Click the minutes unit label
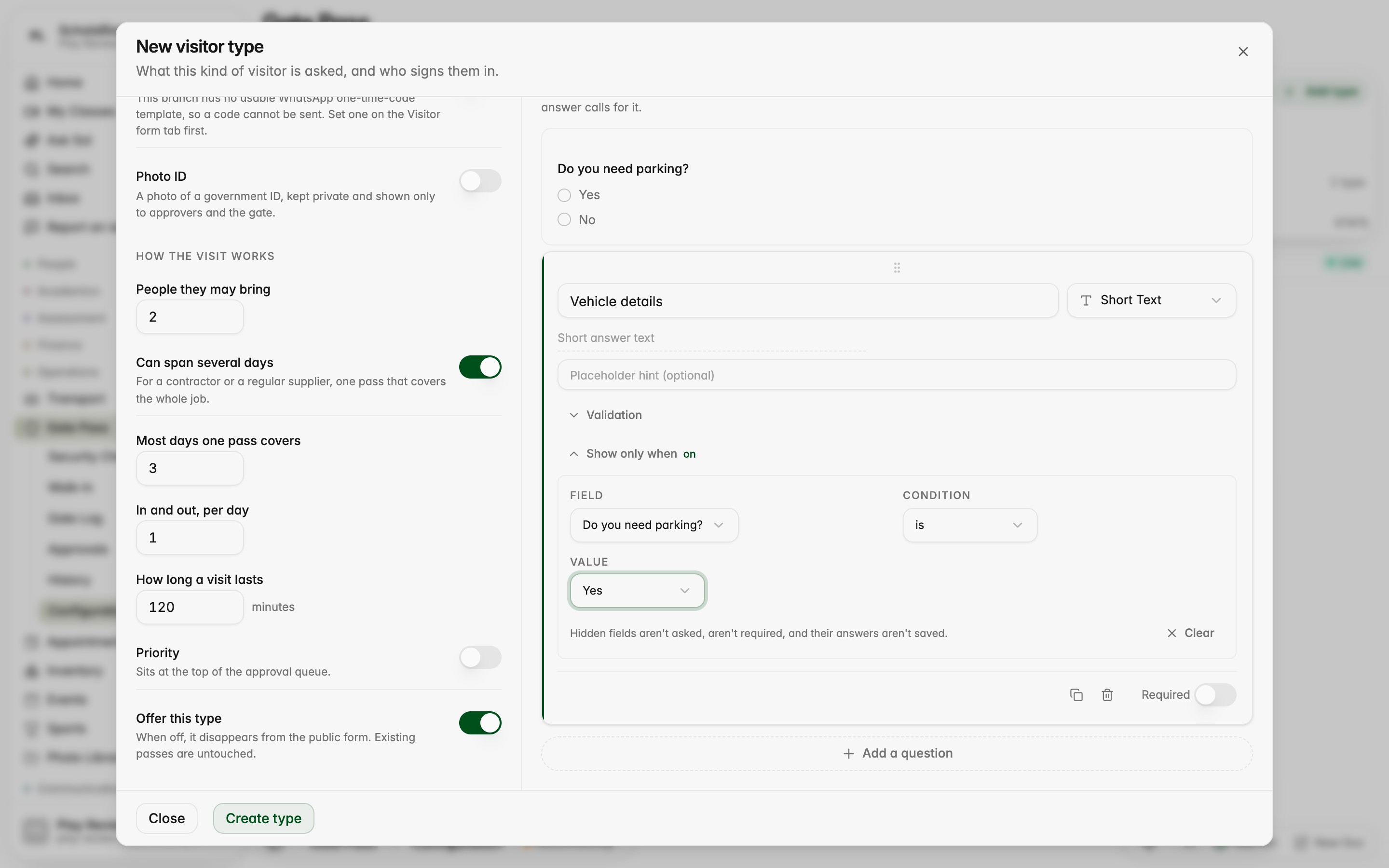The width and height of the screenshot is (1389, 868). [272, 607]
